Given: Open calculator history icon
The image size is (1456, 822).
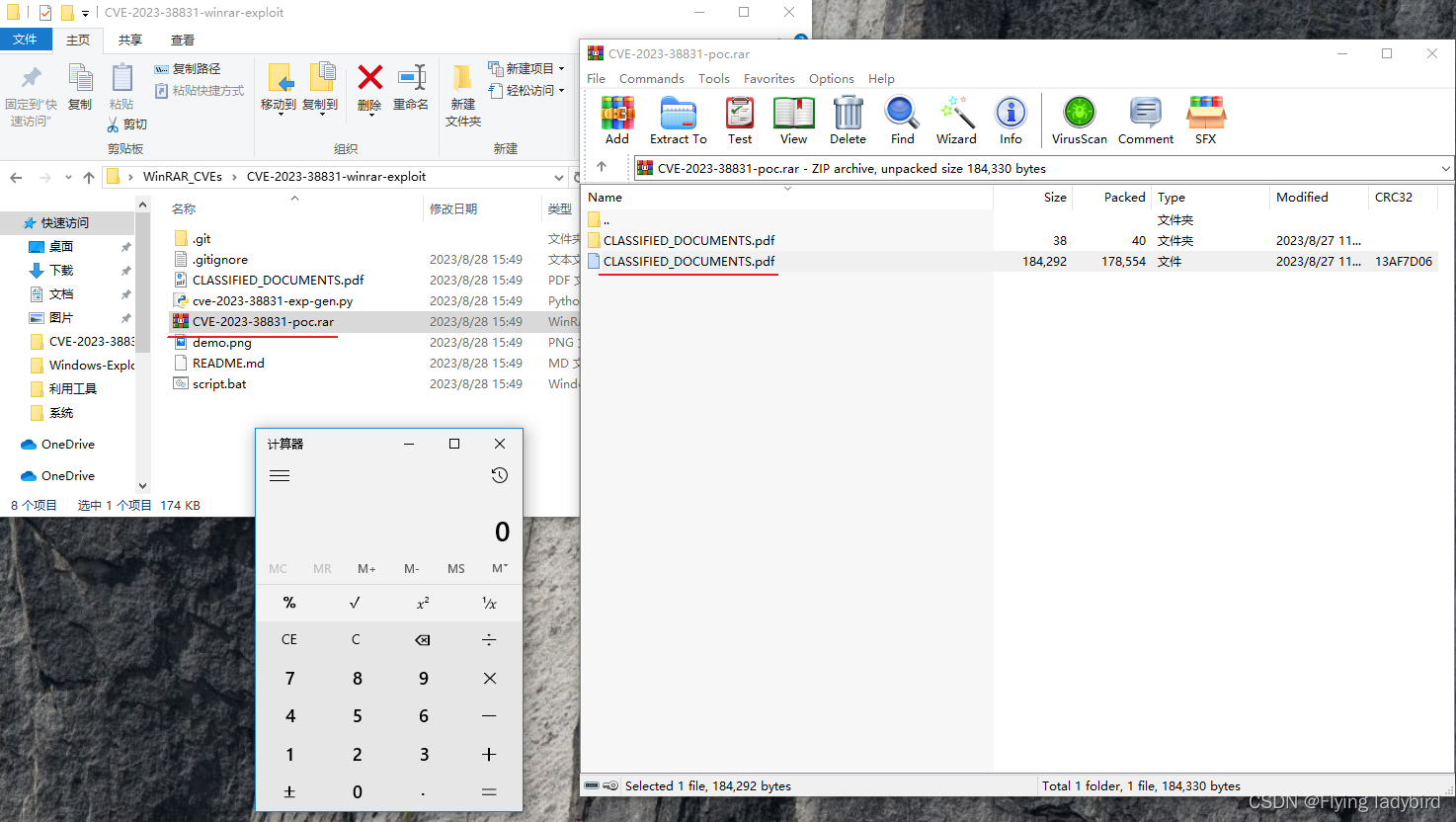Looking at the screenshot, I should tap(500, 475).
